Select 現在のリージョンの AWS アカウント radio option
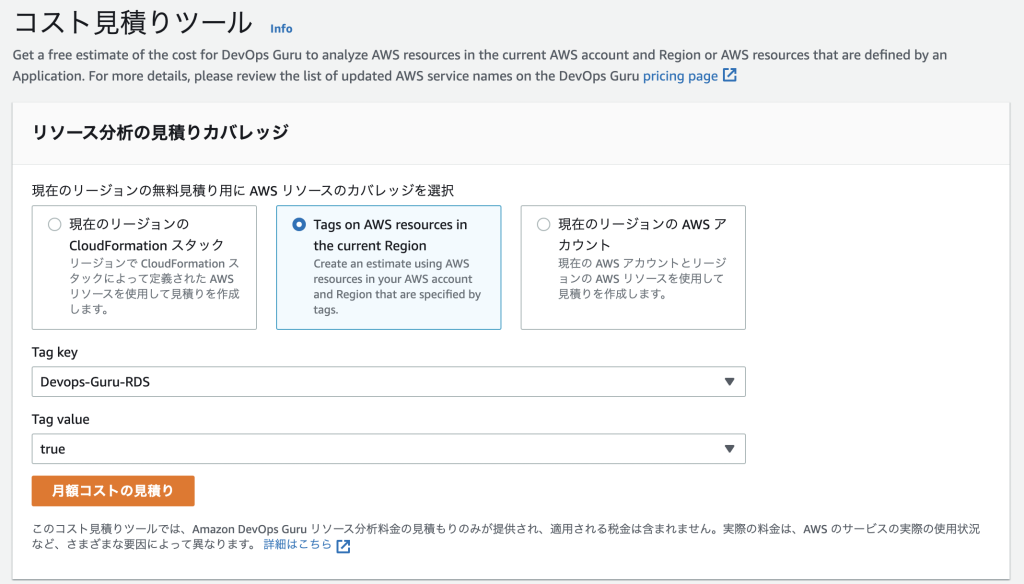The width and height of the screenshot is (1024, 584). (x=543, y=225)
